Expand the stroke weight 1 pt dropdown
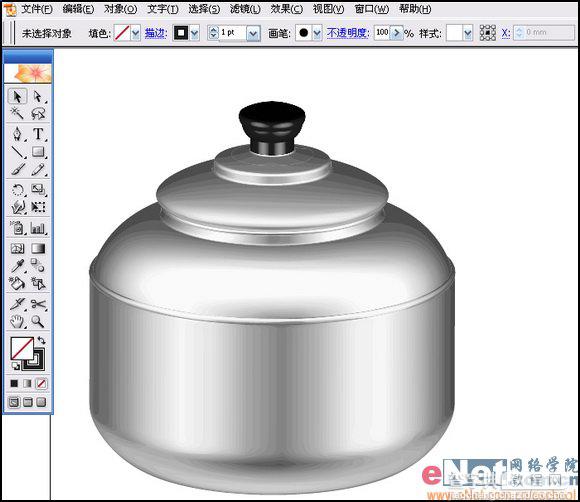This screenshot has height=502, width=580. (x=253, y=34)
